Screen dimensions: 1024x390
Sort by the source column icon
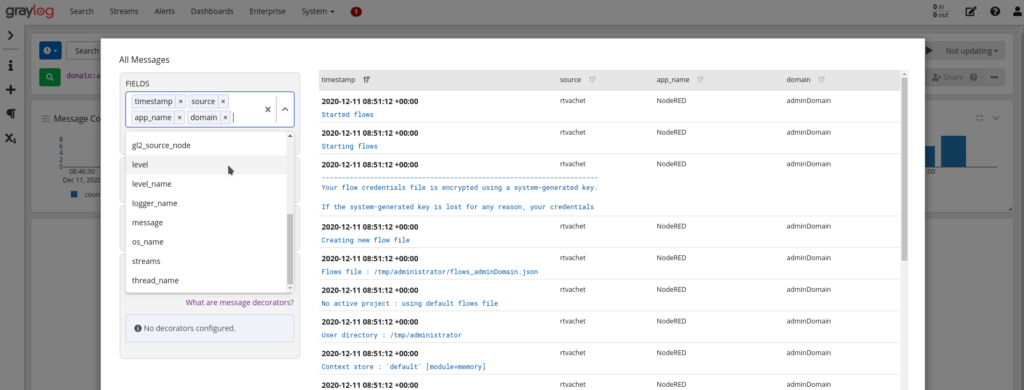592,80
